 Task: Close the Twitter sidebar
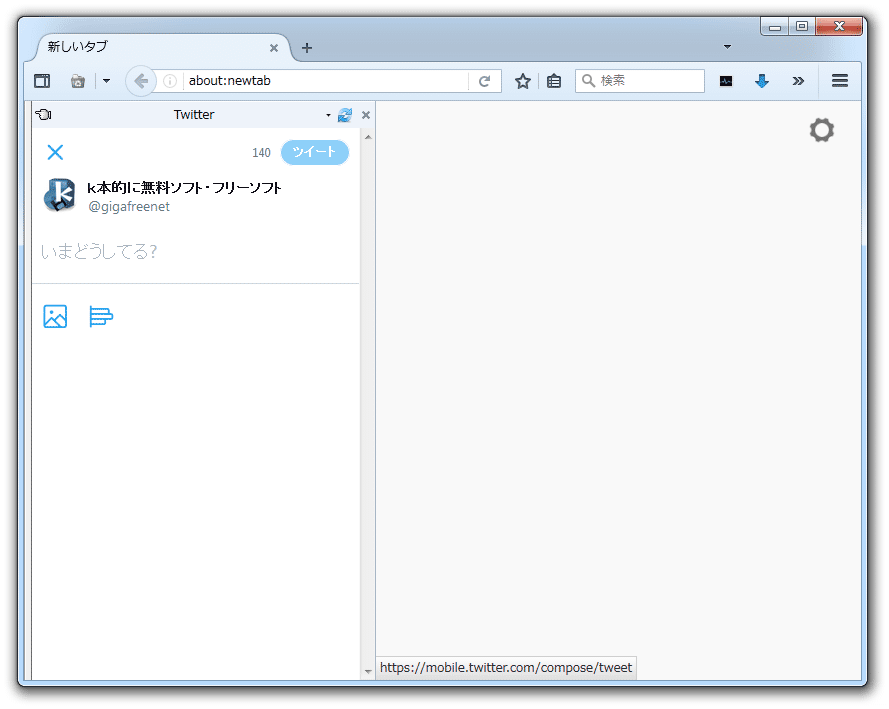(x=366, y=115)
